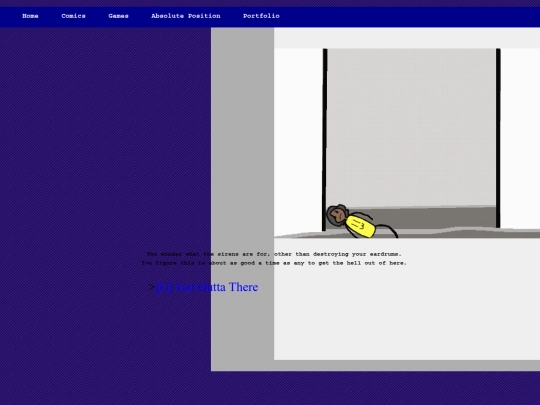Open the Portfolio page
The height and width of the screenshot is (405, 540).
[261, 16]
